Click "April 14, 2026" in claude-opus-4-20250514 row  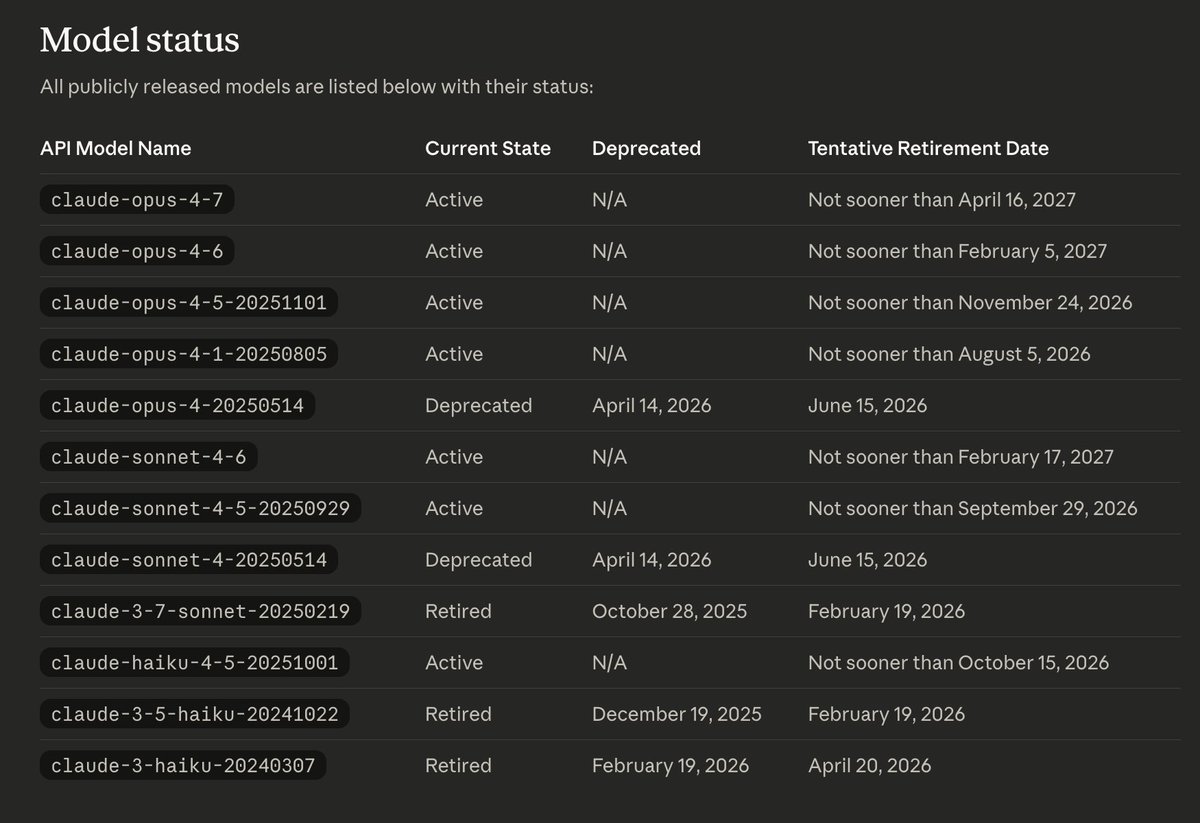click(652, 406)
